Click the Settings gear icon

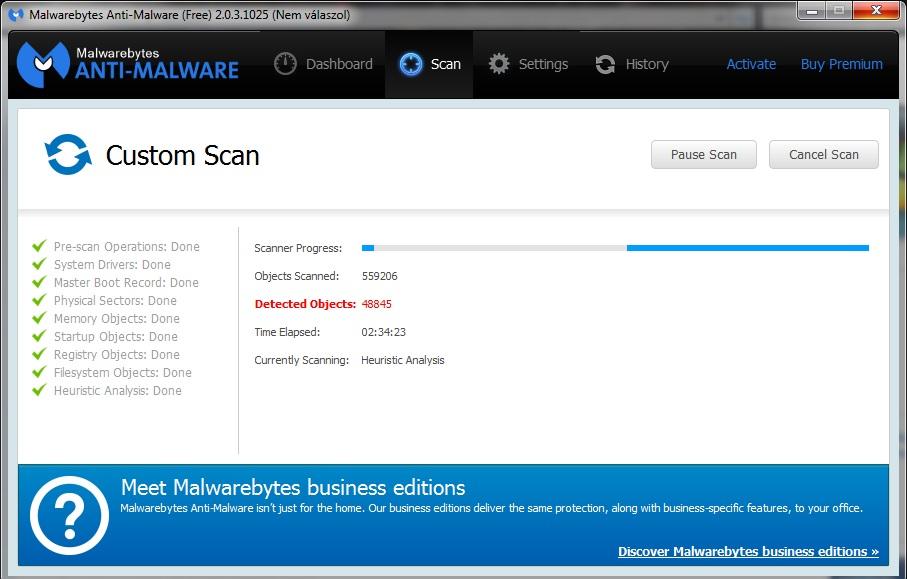click(499, 64)
